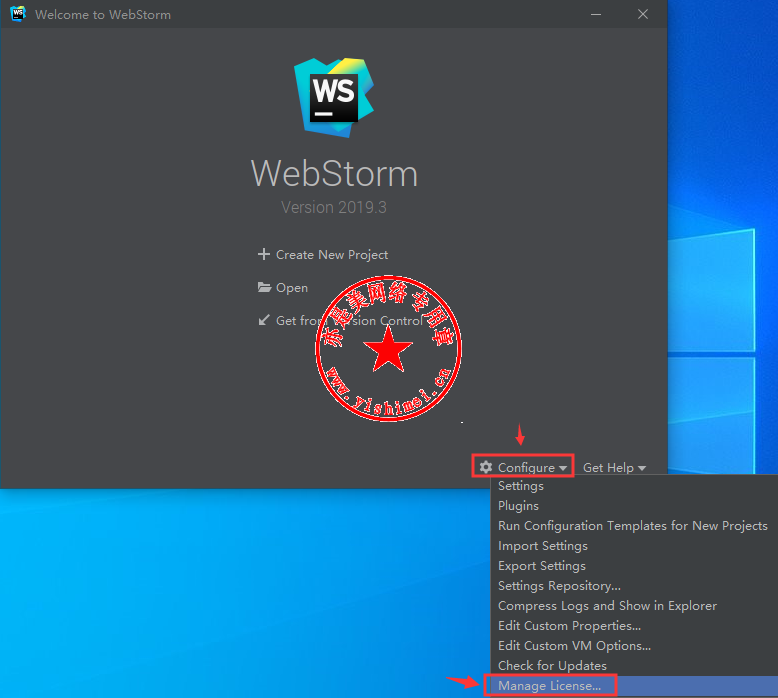
Task: Open Edit Custom Properties...
Action: click(x=634, y=626)
